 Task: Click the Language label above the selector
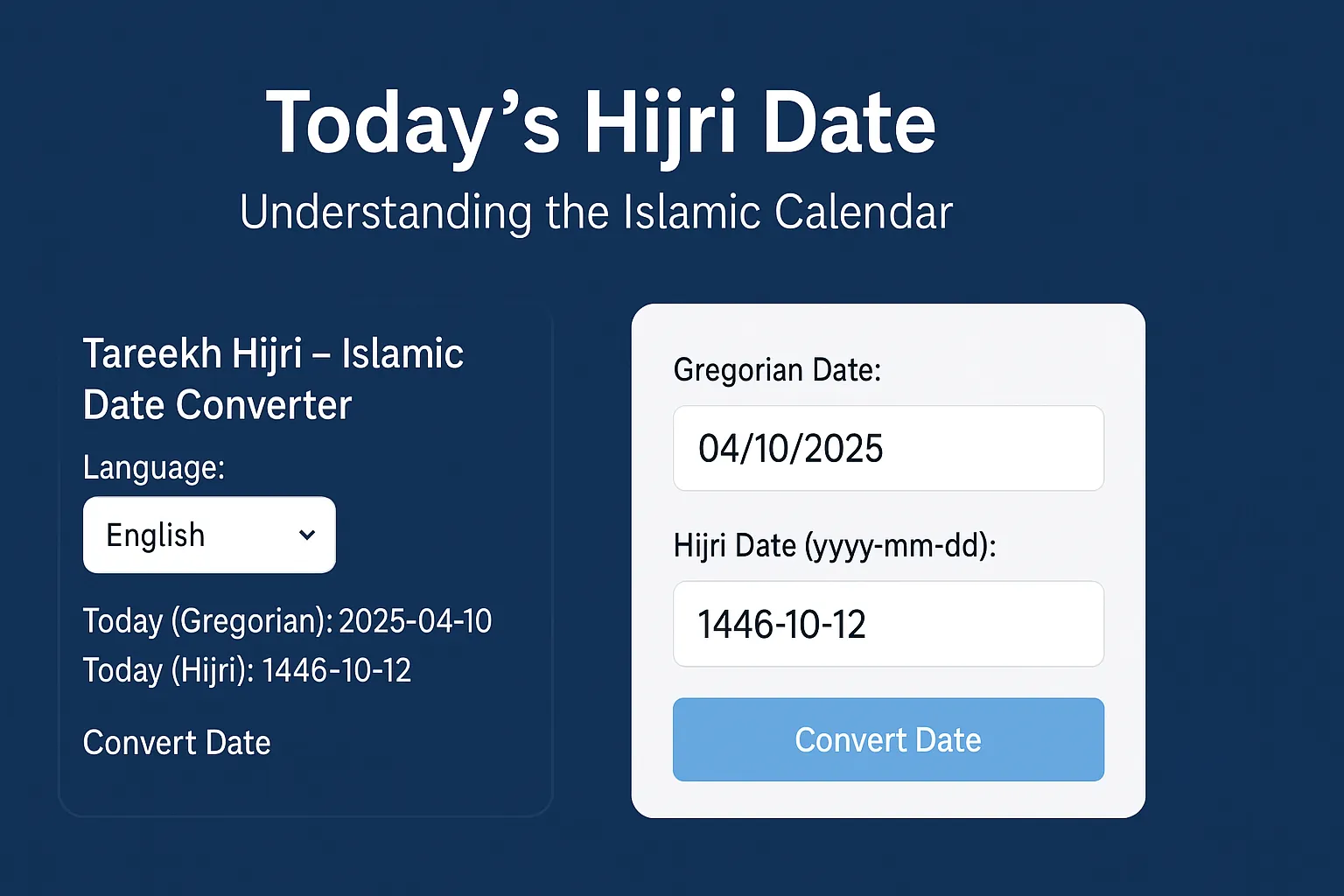tap(152, 467)
